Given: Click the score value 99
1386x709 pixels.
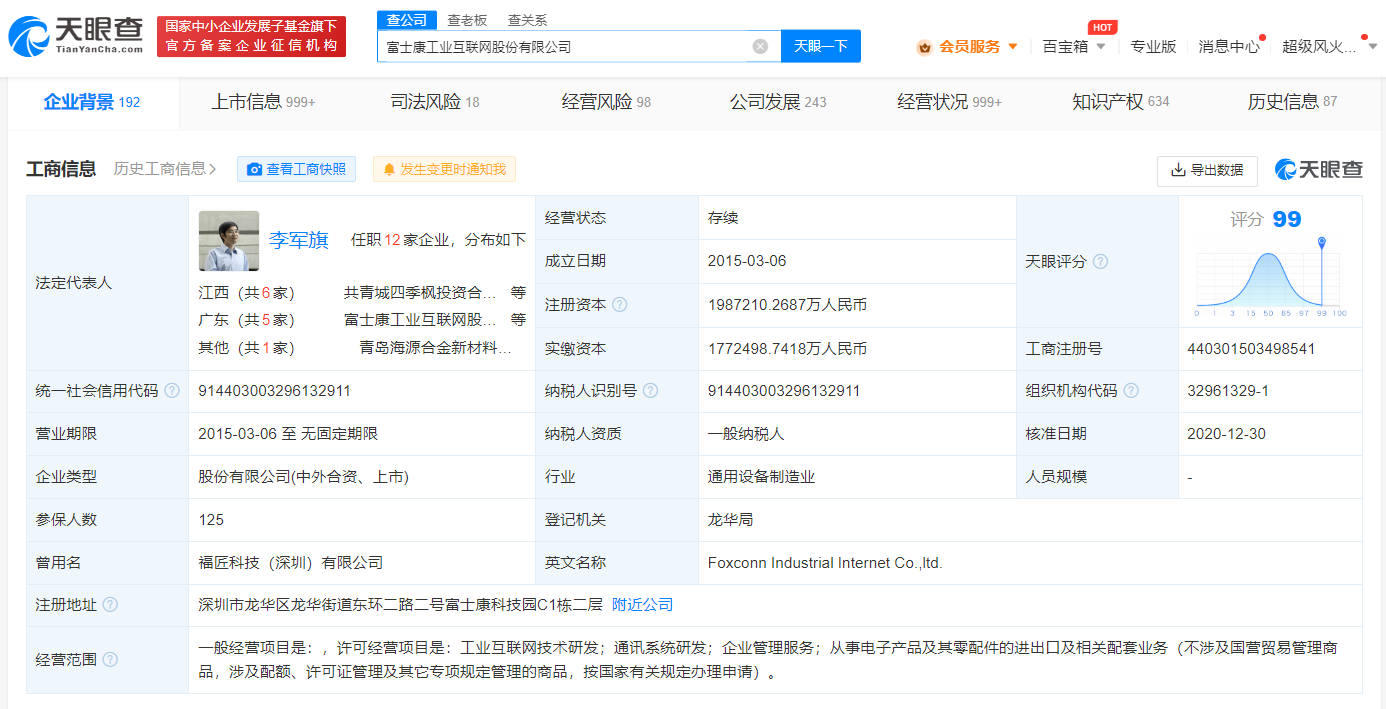Looking at the screenshot, I should (1287, 219).
